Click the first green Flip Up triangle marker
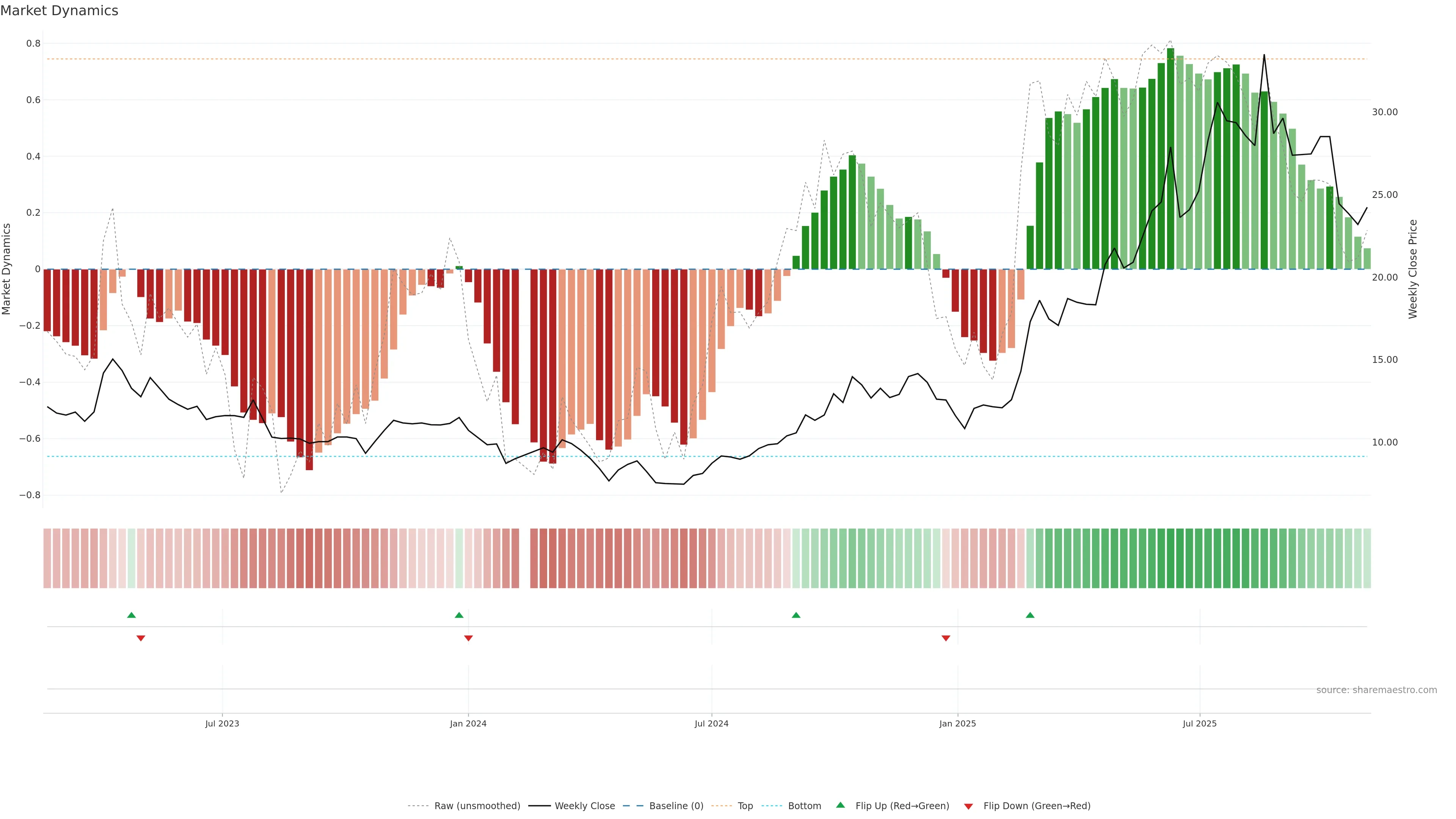Viewport: 1456px width, 819px height. tap(131, 615)
